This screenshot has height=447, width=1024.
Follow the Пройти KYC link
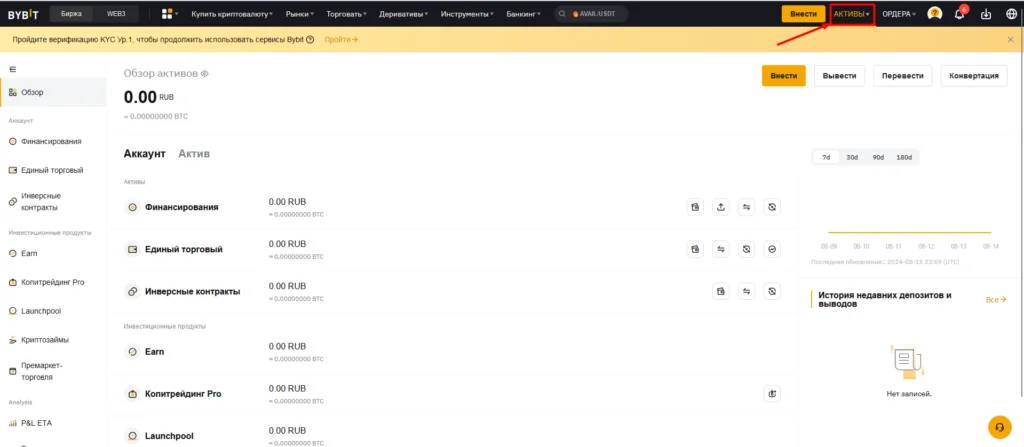coord(341,40)
